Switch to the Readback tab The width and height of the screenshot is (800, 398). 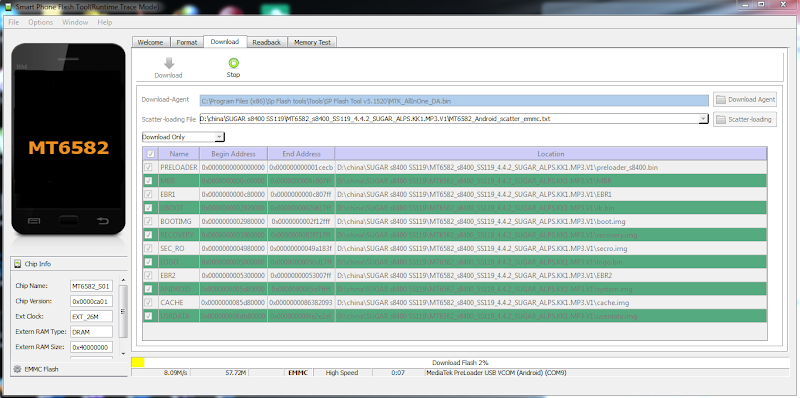(x=266, y=42)
